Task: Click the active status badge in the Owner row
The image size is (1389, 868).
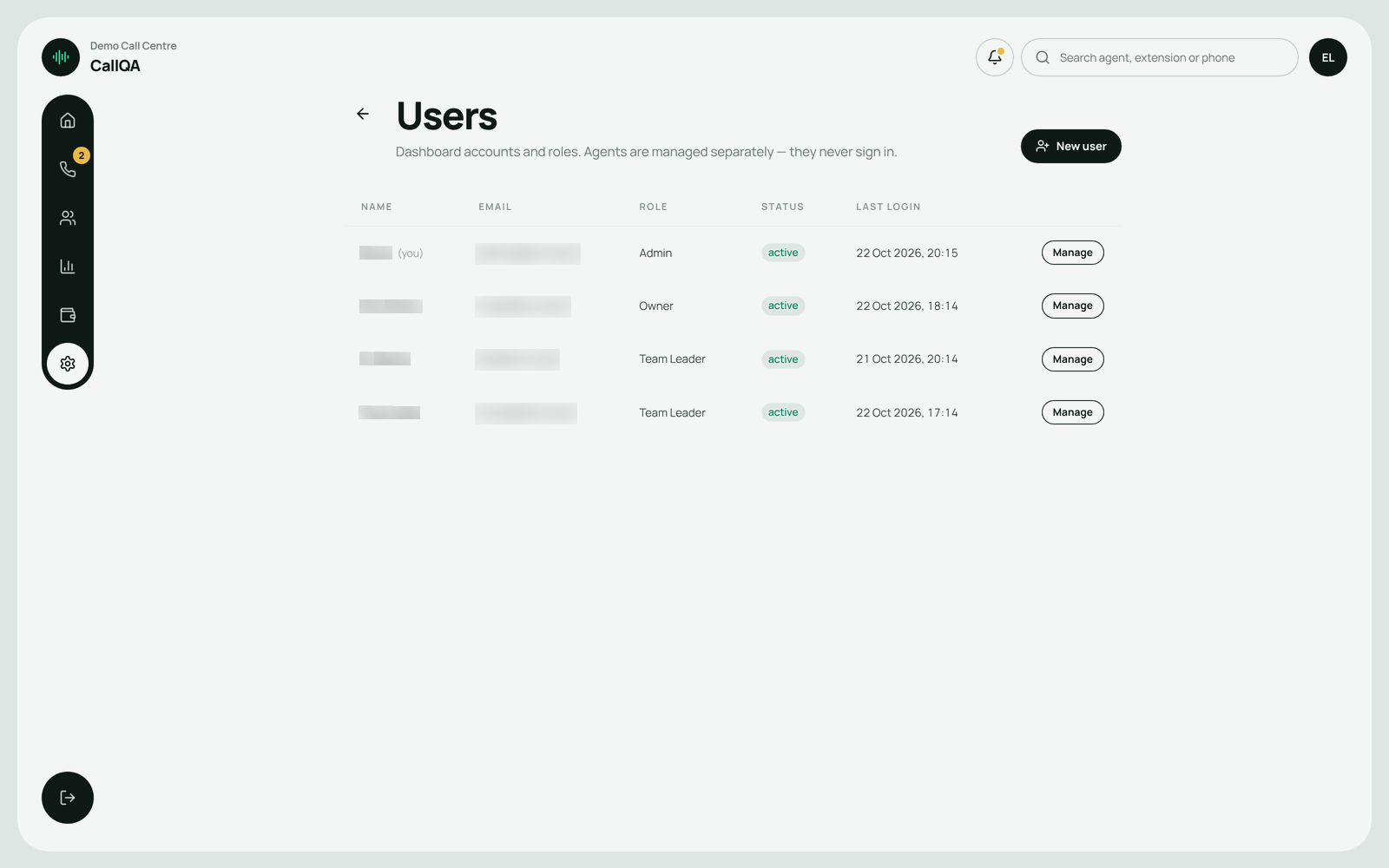Action: 783,306
